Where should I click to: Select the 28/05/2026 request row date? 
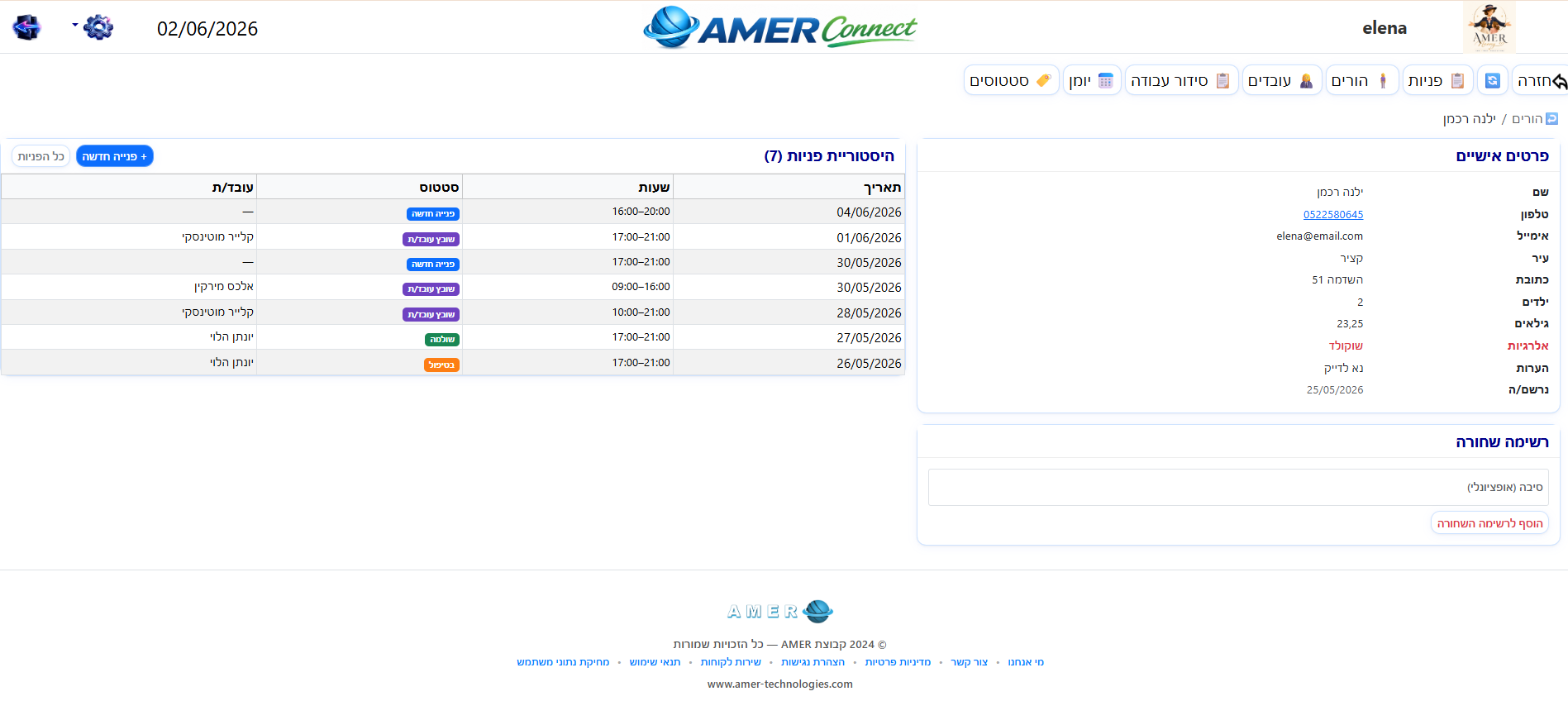[x=869, y=313]
